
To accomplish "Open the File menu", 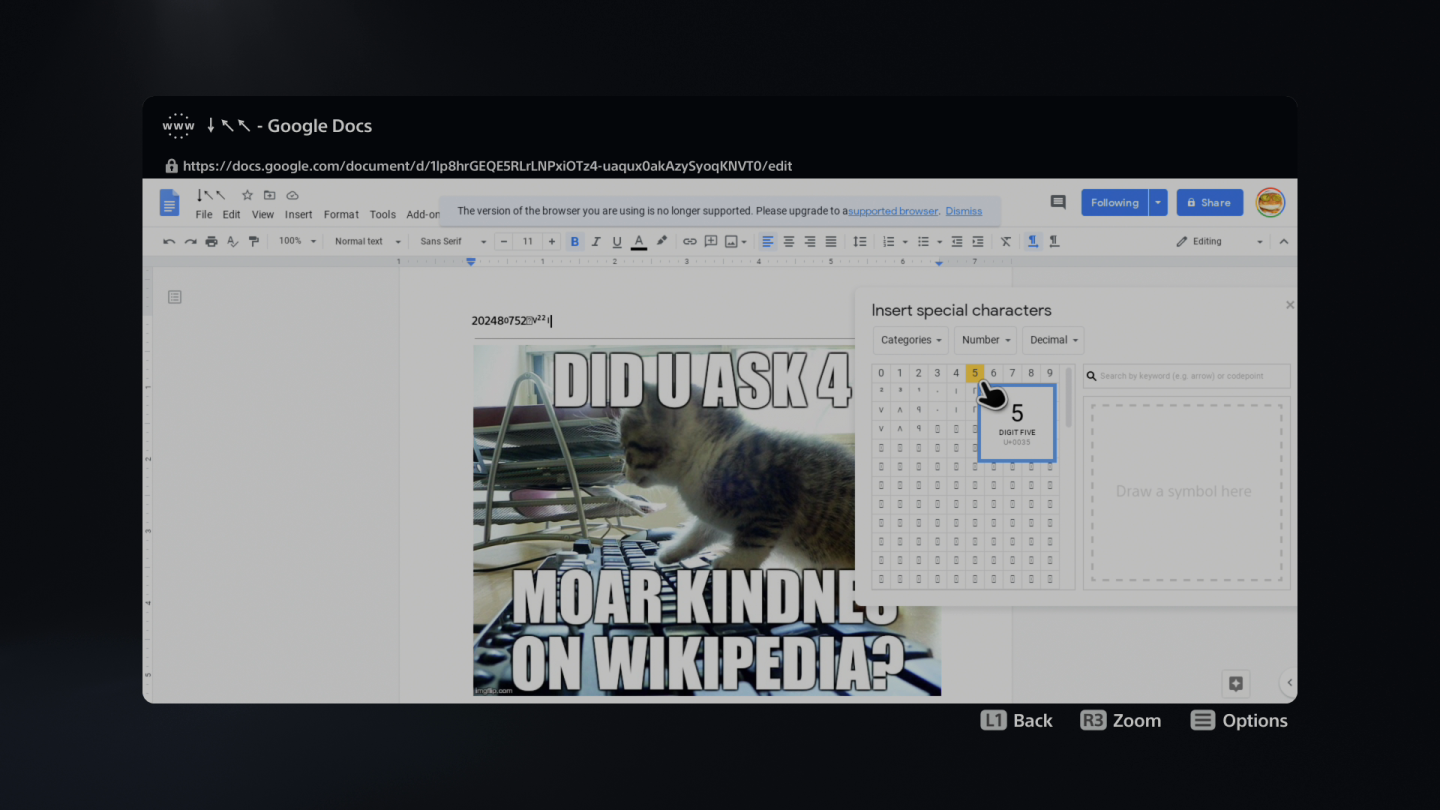I will pyautogui.click(x=204, y=214).
